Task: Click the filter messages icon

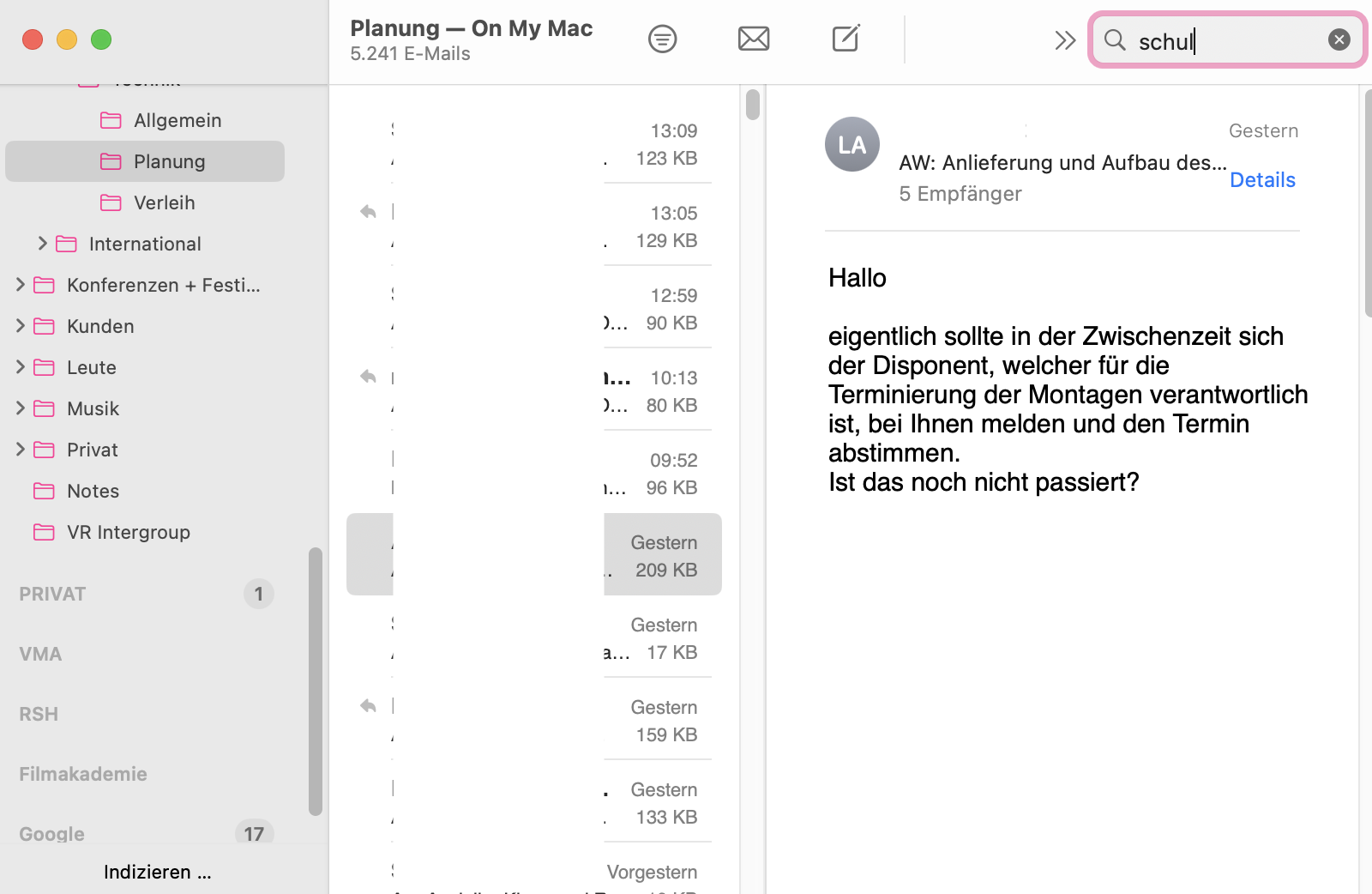Action: click(662, 39)
